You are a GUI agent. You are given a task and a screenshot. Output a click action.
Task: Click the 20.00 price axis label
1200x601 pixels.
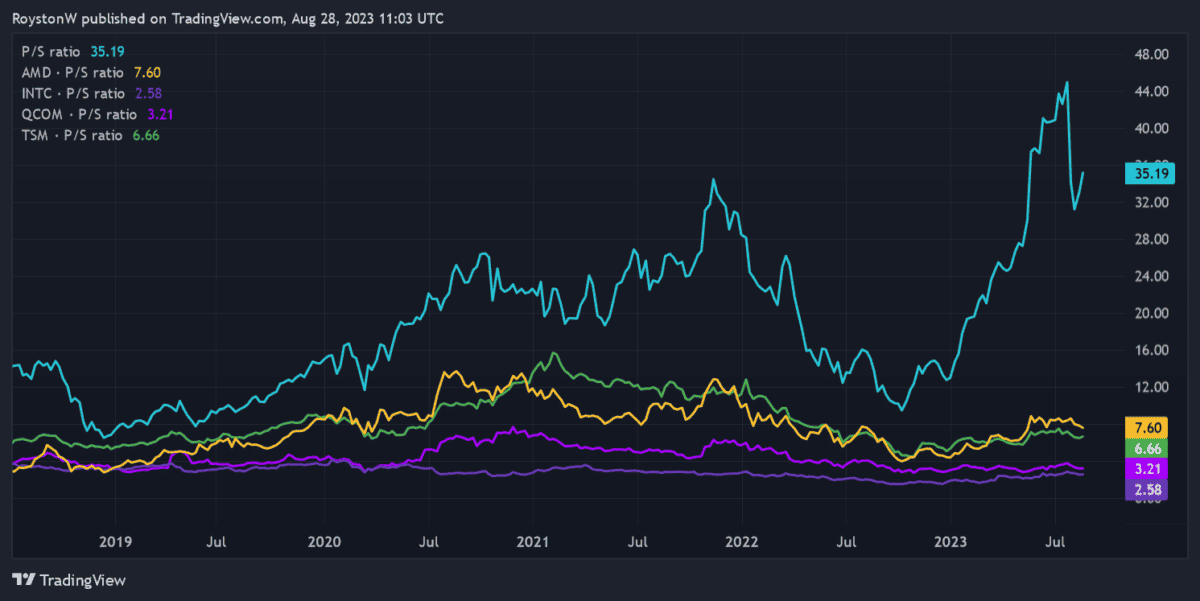pos(1146,313)
